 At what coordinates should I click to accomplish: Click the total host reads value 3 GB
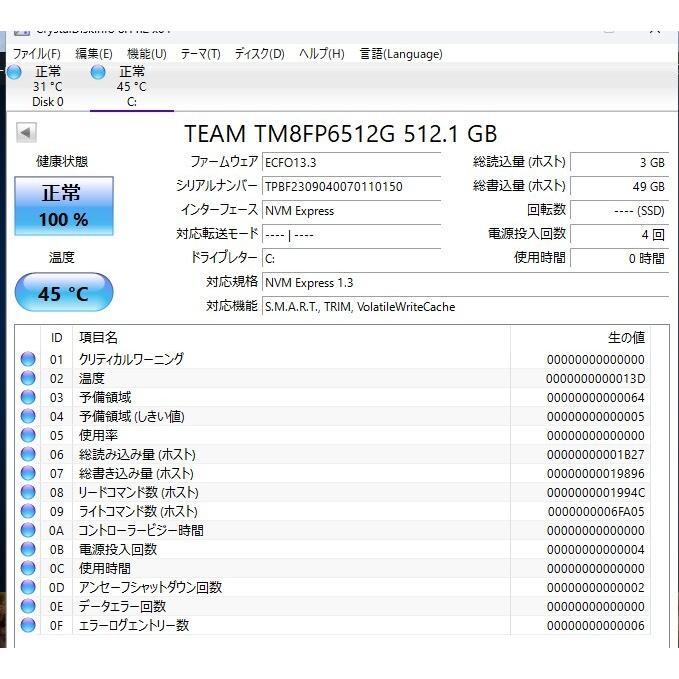pyautogui.click(x=620, y=162)
